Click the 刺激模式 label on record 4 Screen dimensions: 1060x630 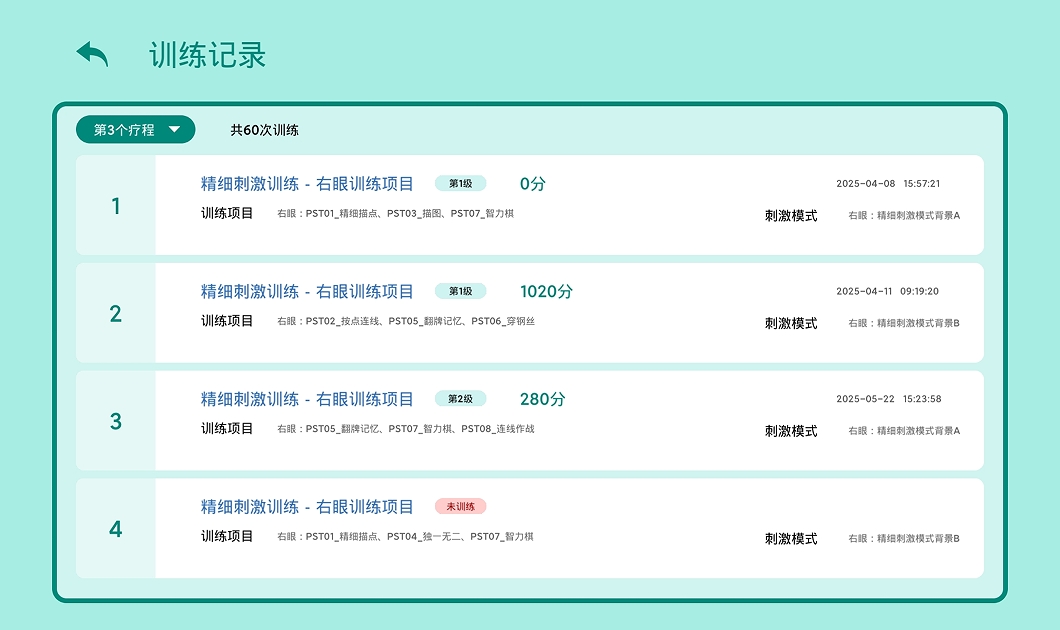click(790, 539)
